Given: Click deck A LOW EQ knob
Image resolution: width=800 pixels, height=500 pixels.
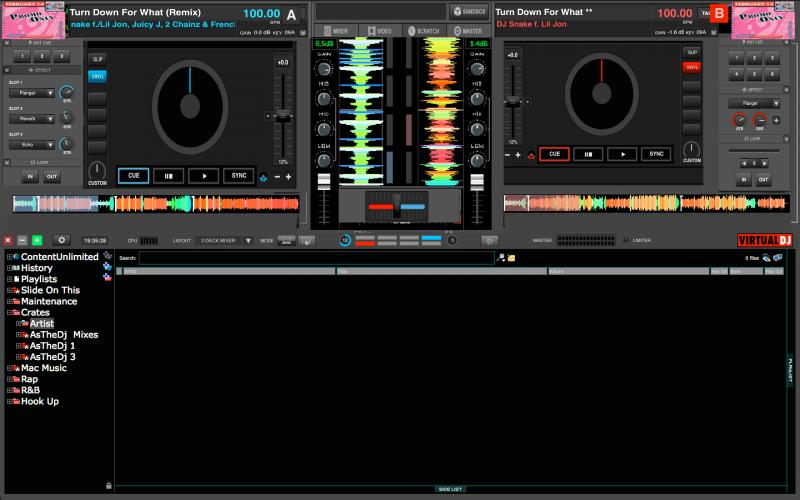Looking at the screenshot, I should 323,161.
